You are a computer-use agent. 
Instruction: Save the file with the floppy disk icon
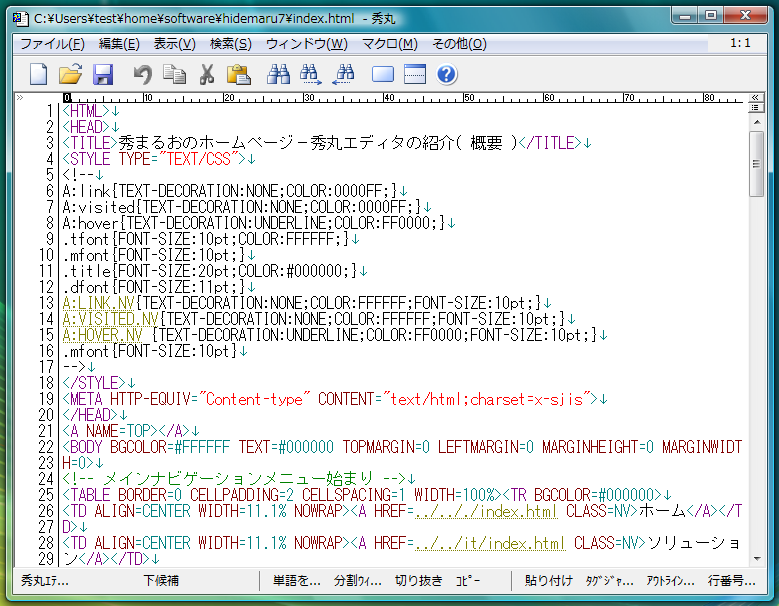click(103, 75)
